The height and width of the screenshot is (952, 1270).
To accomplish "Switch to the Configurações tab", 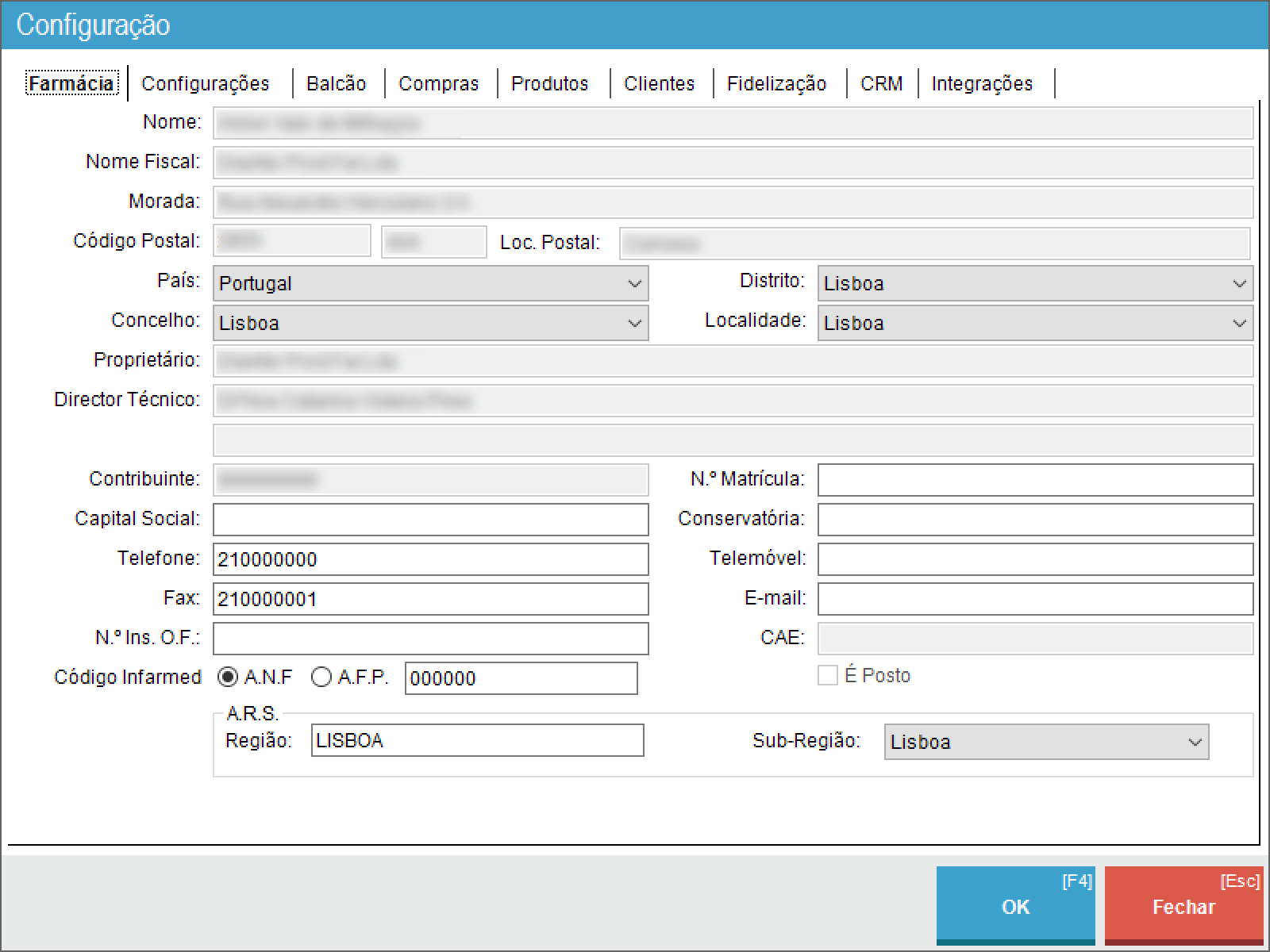I will tap(206, 83).
